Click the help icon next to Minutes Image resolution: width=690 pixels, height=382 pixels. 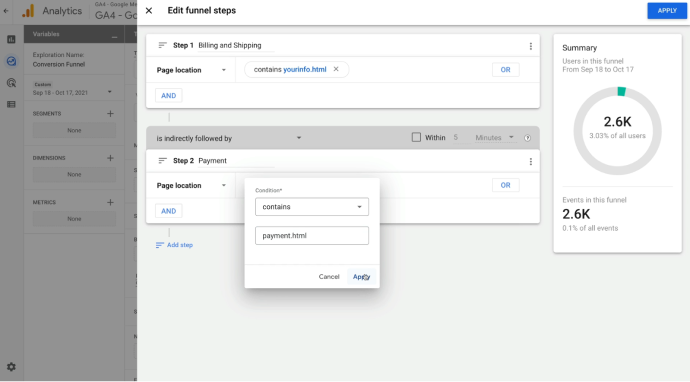(x=527, y=138)
